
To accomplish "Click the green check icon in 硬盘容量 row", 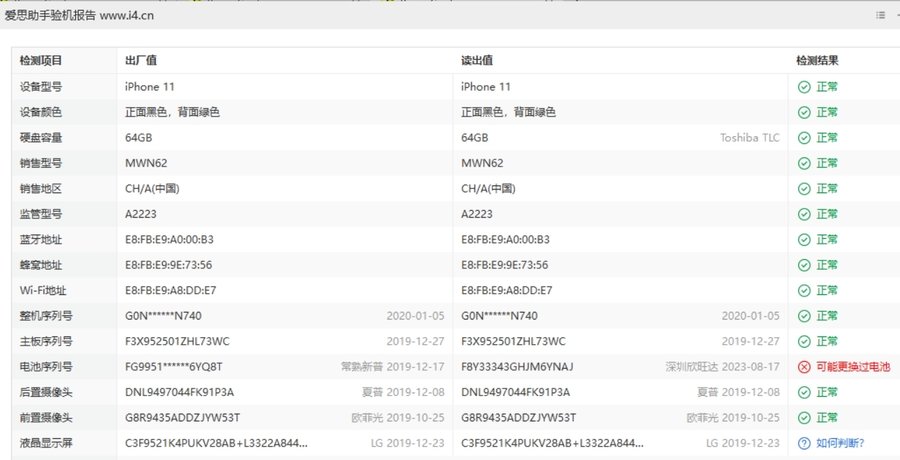I will coord(804,138).
